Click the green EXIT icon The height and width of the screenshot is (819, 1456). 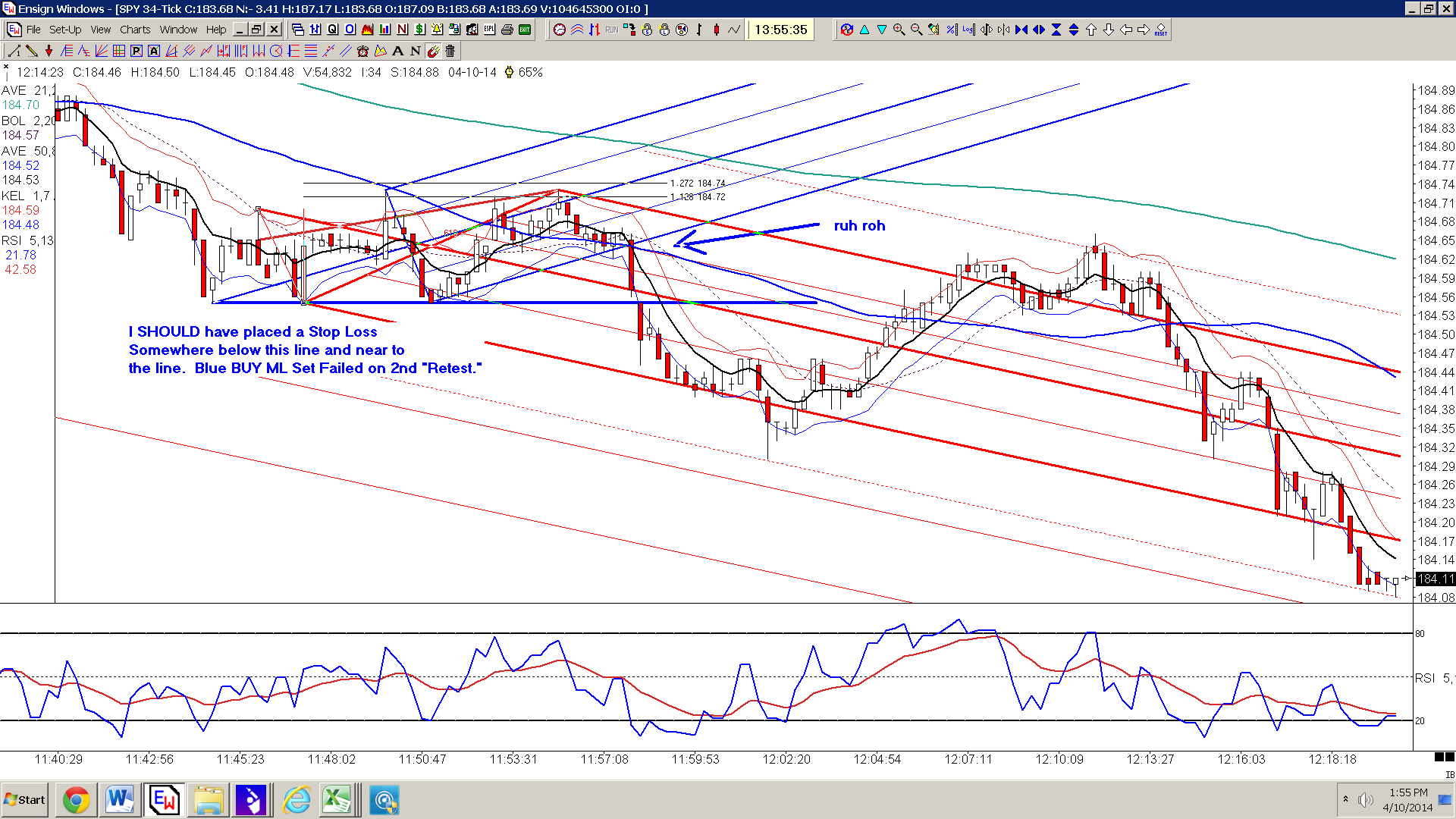pos(525,30)
